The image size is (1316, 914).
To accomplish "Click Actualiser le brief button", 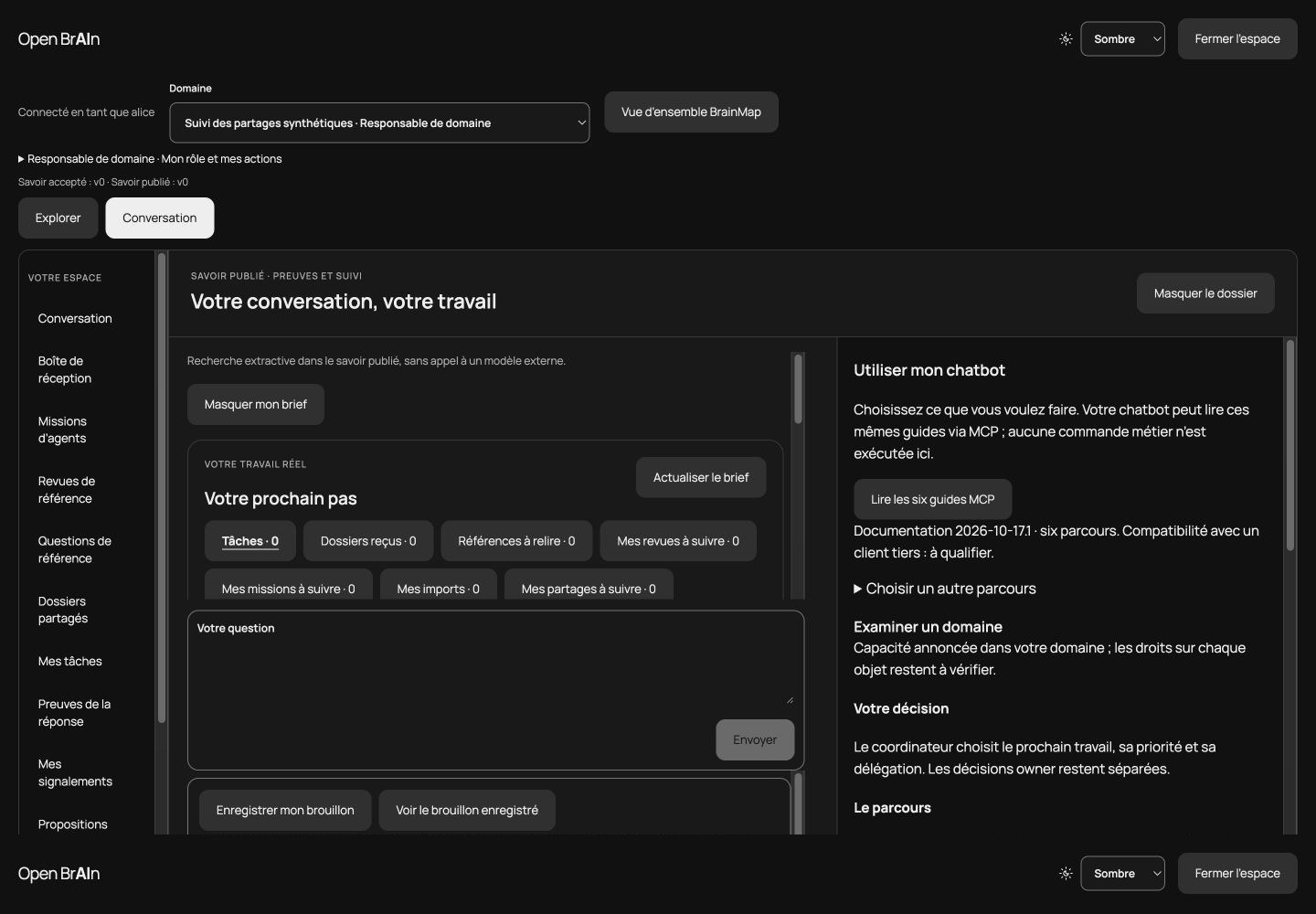I will pos(701,477).
